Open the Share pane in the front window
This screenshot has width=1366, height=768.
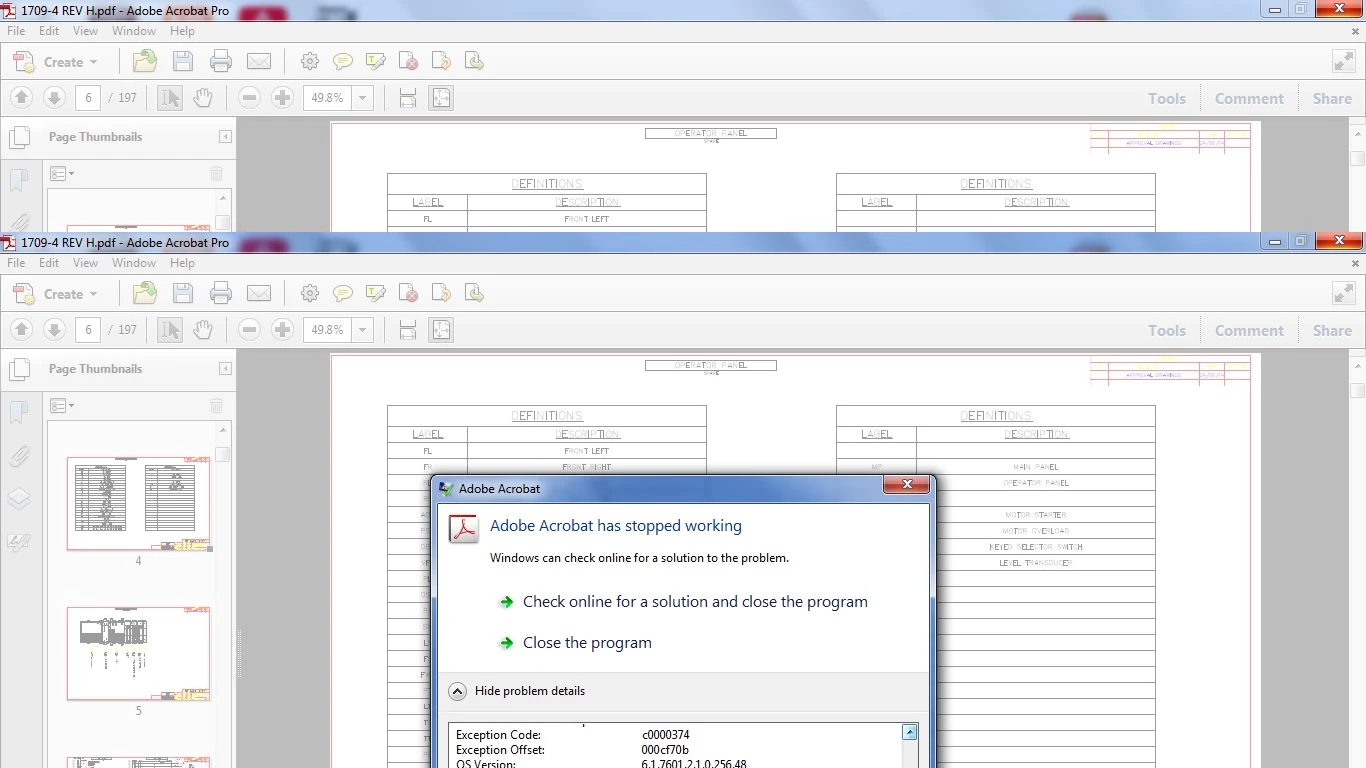[x=1332, y=330]
